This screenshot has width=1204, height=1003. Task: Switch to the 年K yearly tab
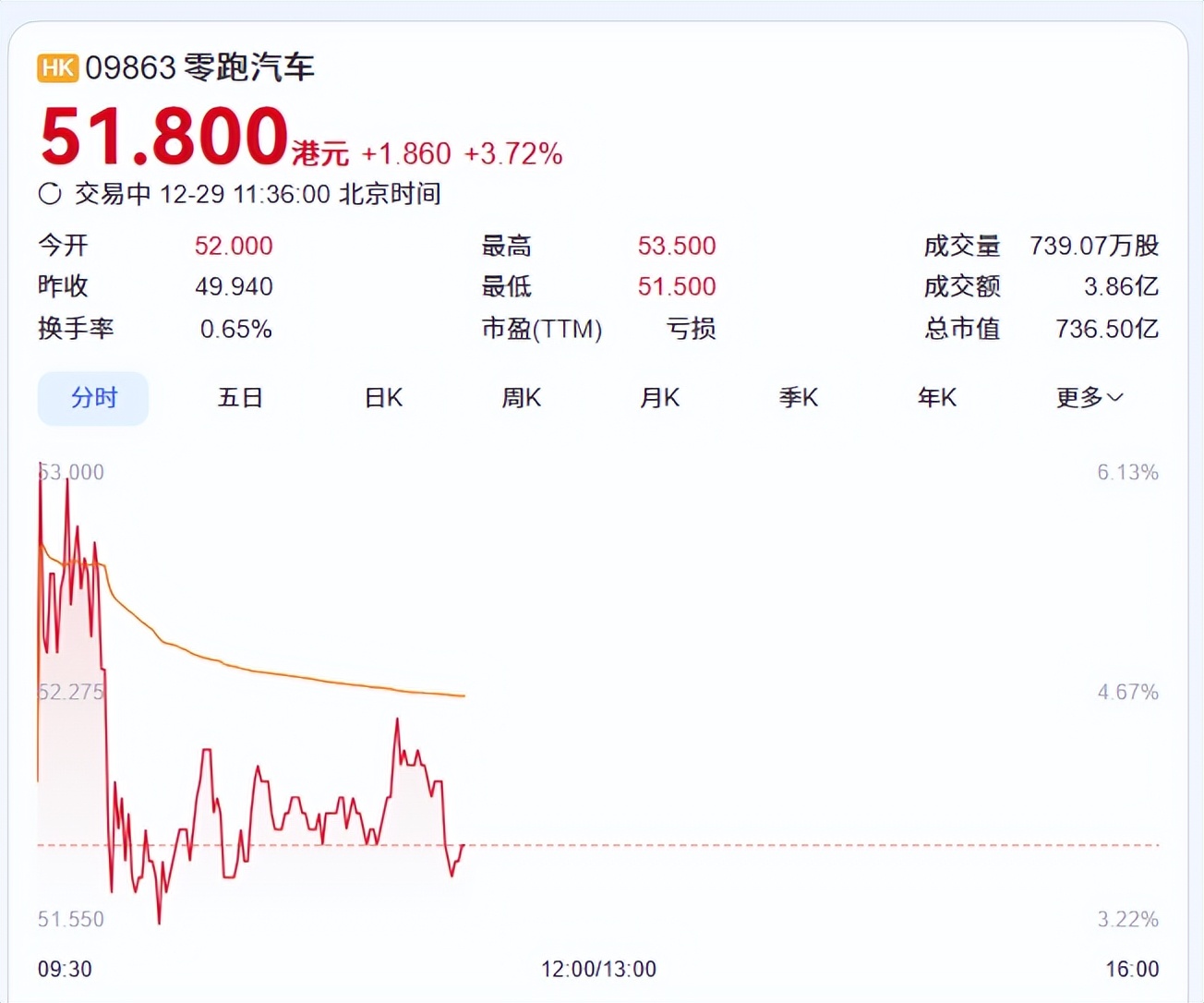pyautogui.click(x=936, y=398)
